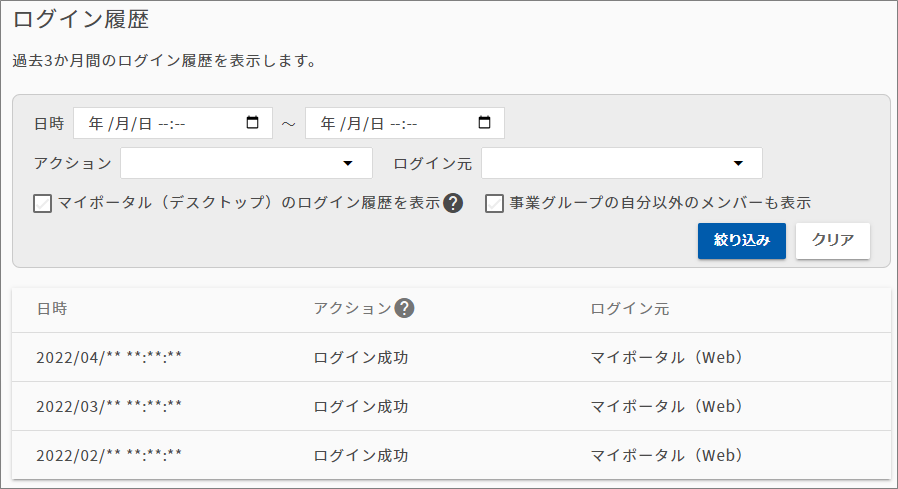Click help icon next to アクション column header
The height and width of the screenshot is (489, 898).
(x=404, y=308)
